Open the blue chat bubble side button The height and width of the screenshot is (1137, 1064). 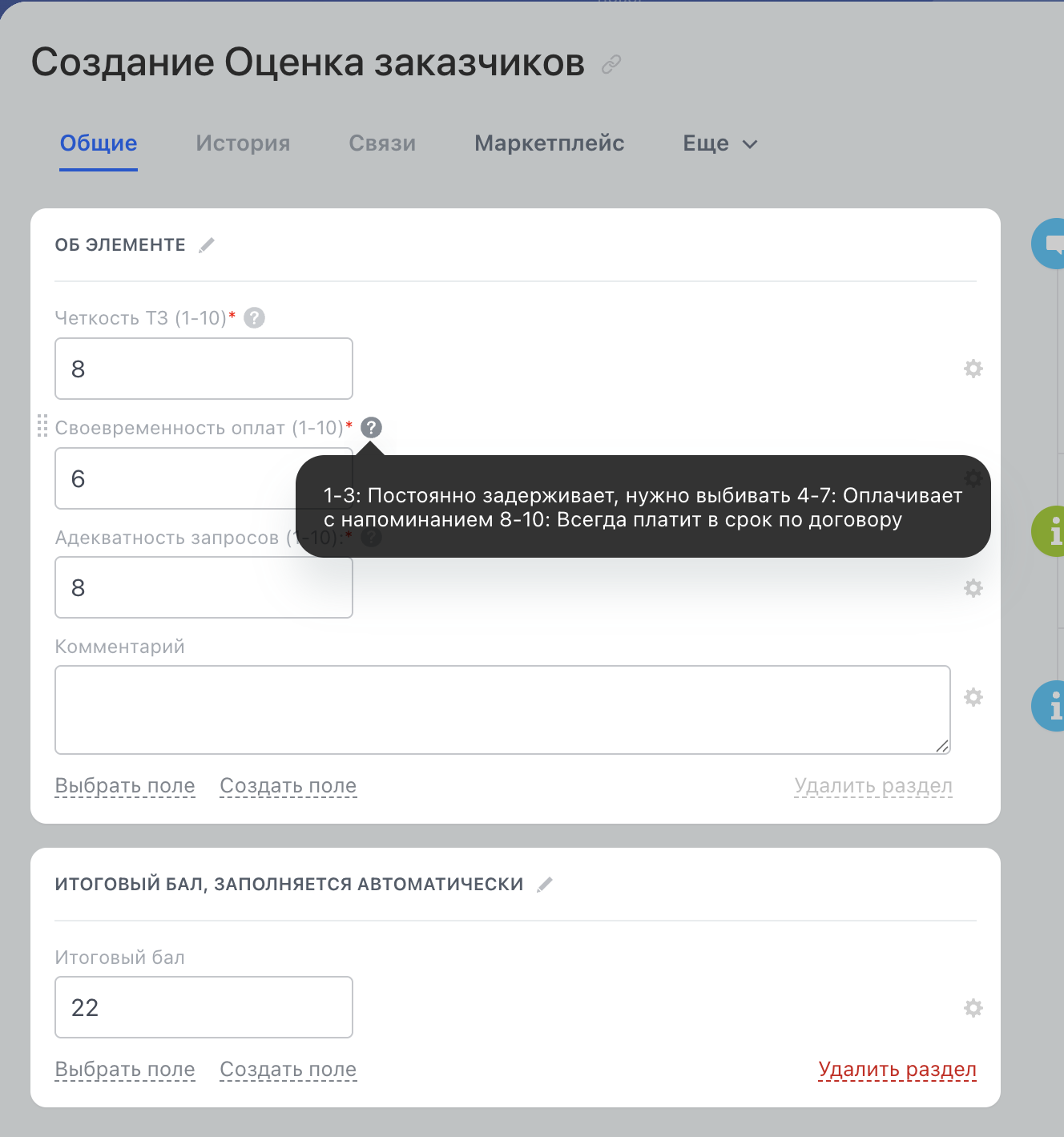1048,244
